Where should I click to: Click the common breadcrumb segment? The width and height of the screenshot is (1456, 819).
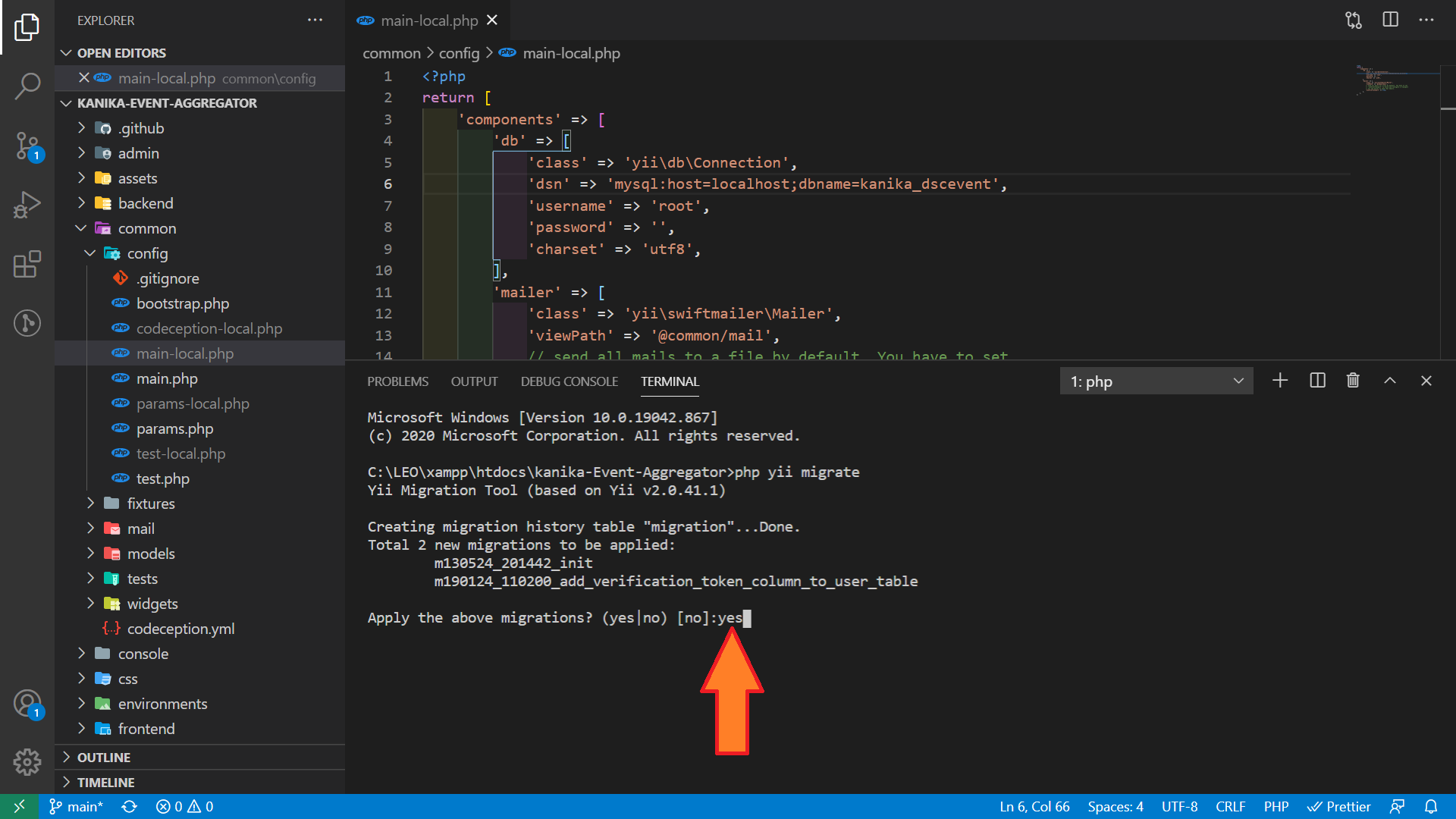tap(391, 53)
